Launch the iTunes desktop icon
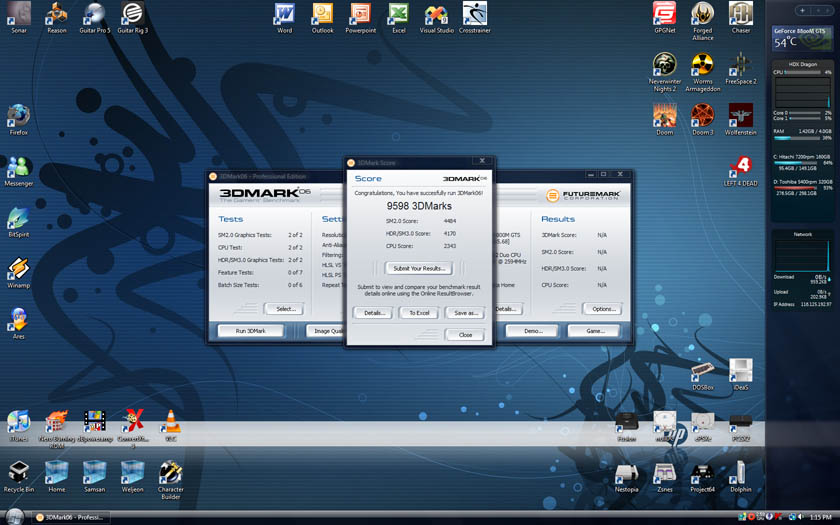The height and width of the screenshot is (525, 840). [19, 425]
